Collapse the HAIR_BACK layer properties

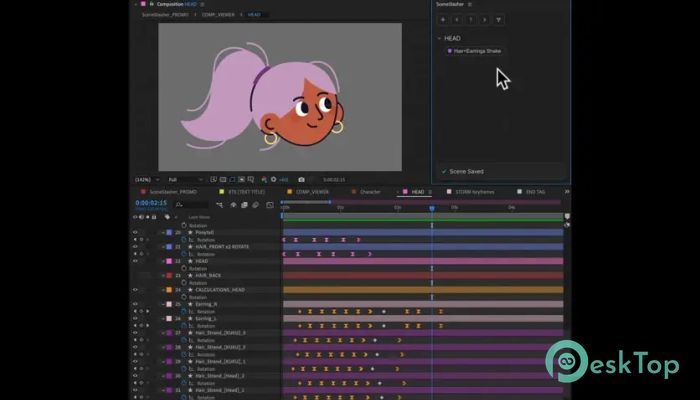[163, 275]
